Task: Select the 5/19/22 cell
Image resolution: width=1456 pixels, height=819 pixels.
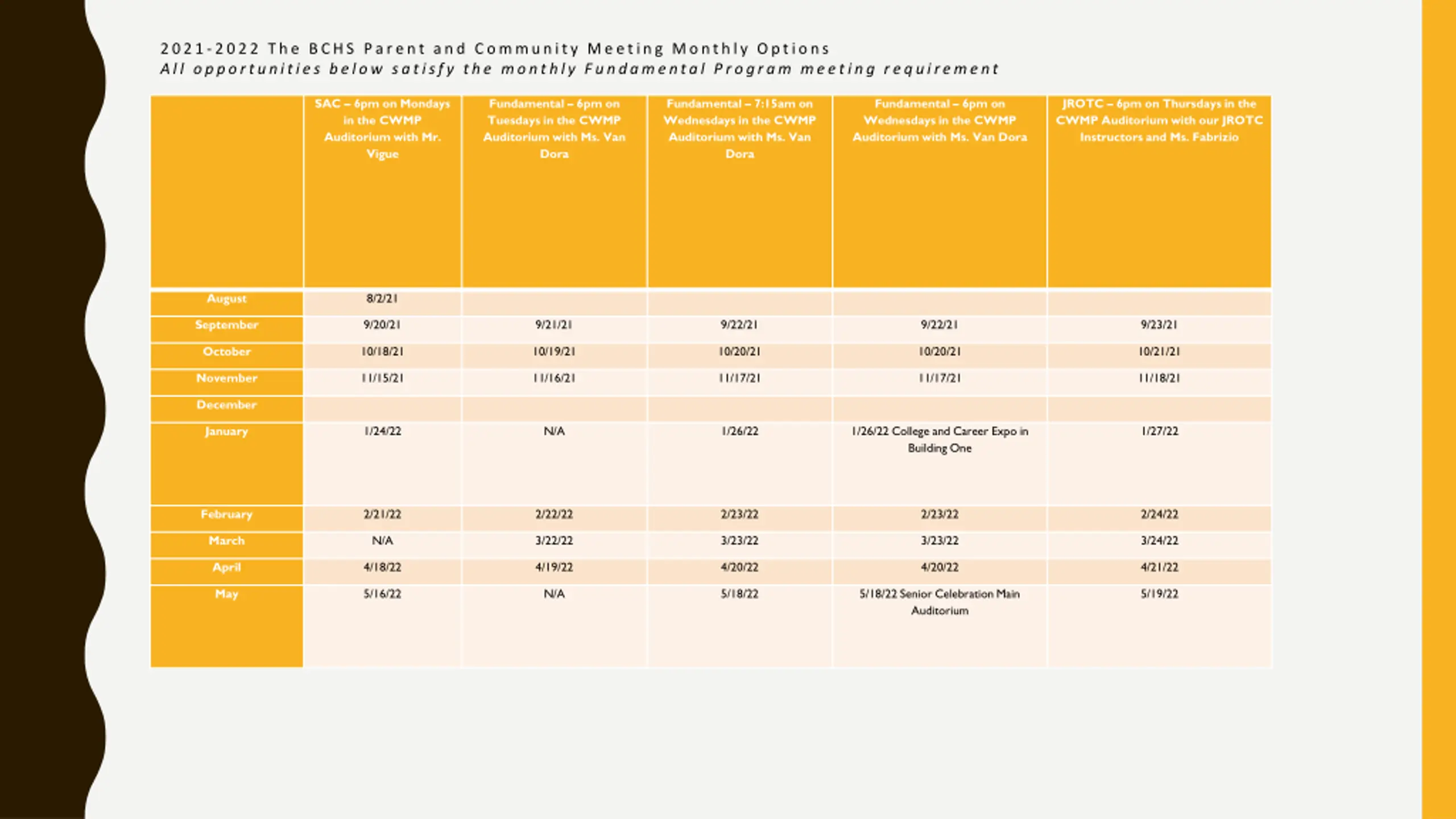Action: coord(1159,626)
